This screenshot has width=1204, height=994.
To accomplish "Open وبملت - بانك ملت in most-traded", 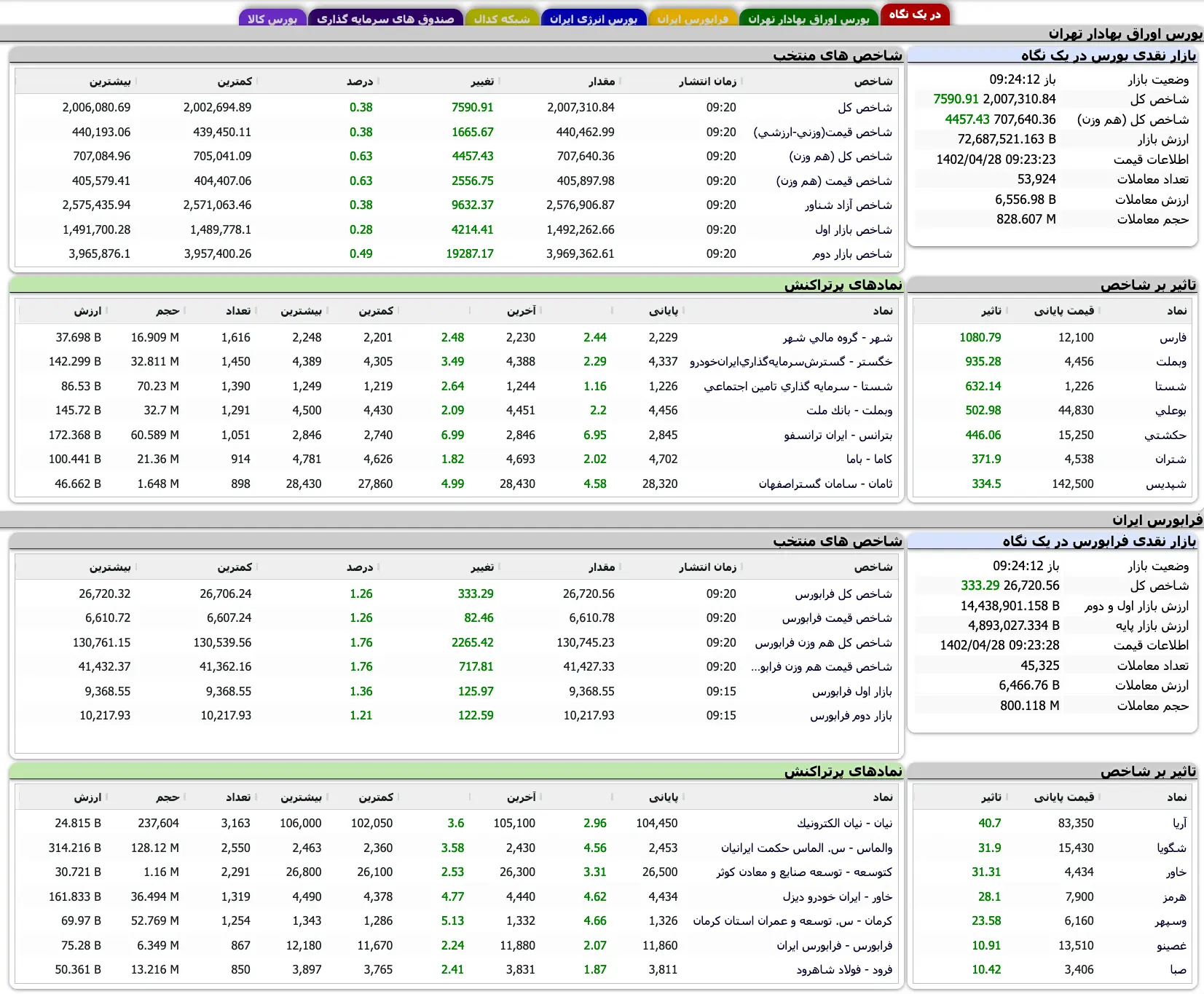I will (849, 410).
